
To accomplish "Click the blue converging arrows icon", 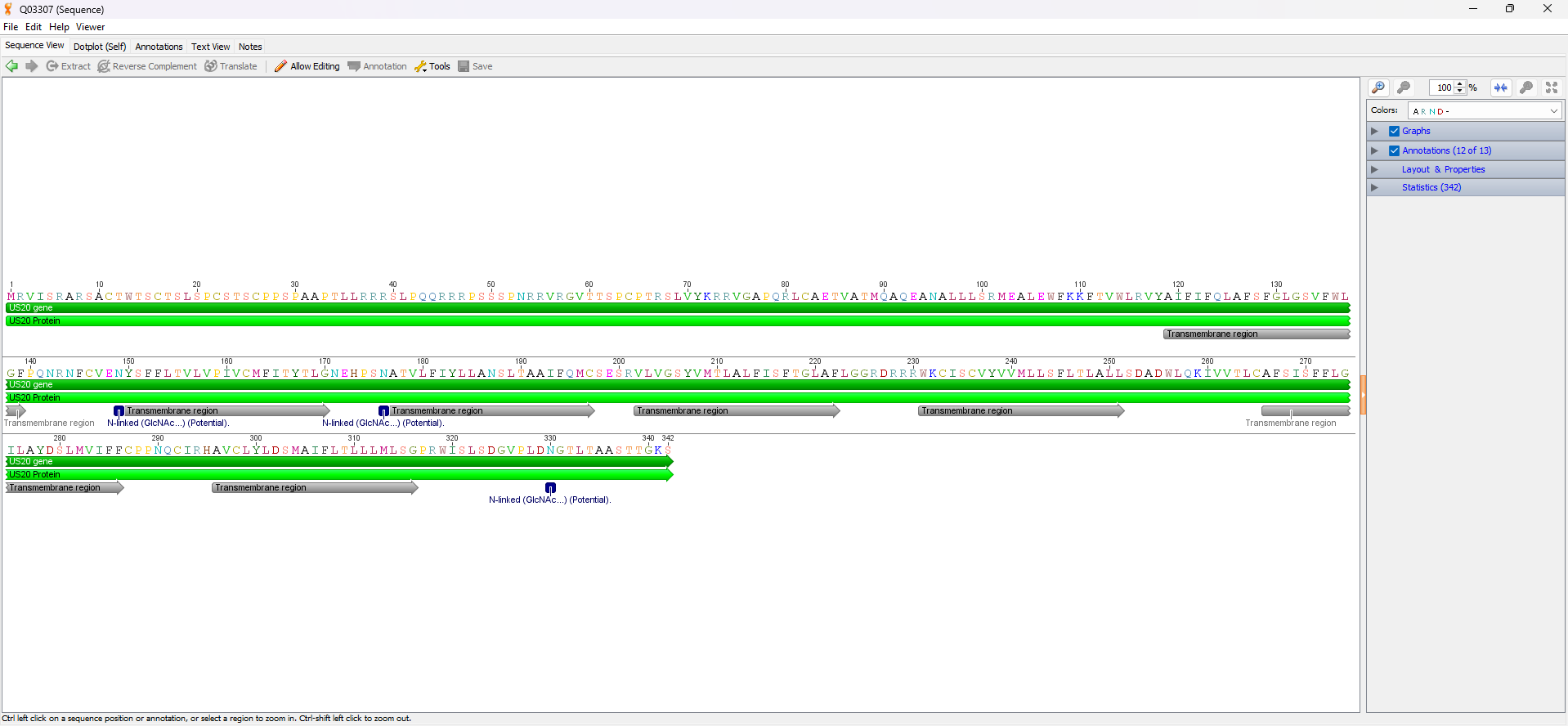I will pyautogui.click(x=1500, y=87).
